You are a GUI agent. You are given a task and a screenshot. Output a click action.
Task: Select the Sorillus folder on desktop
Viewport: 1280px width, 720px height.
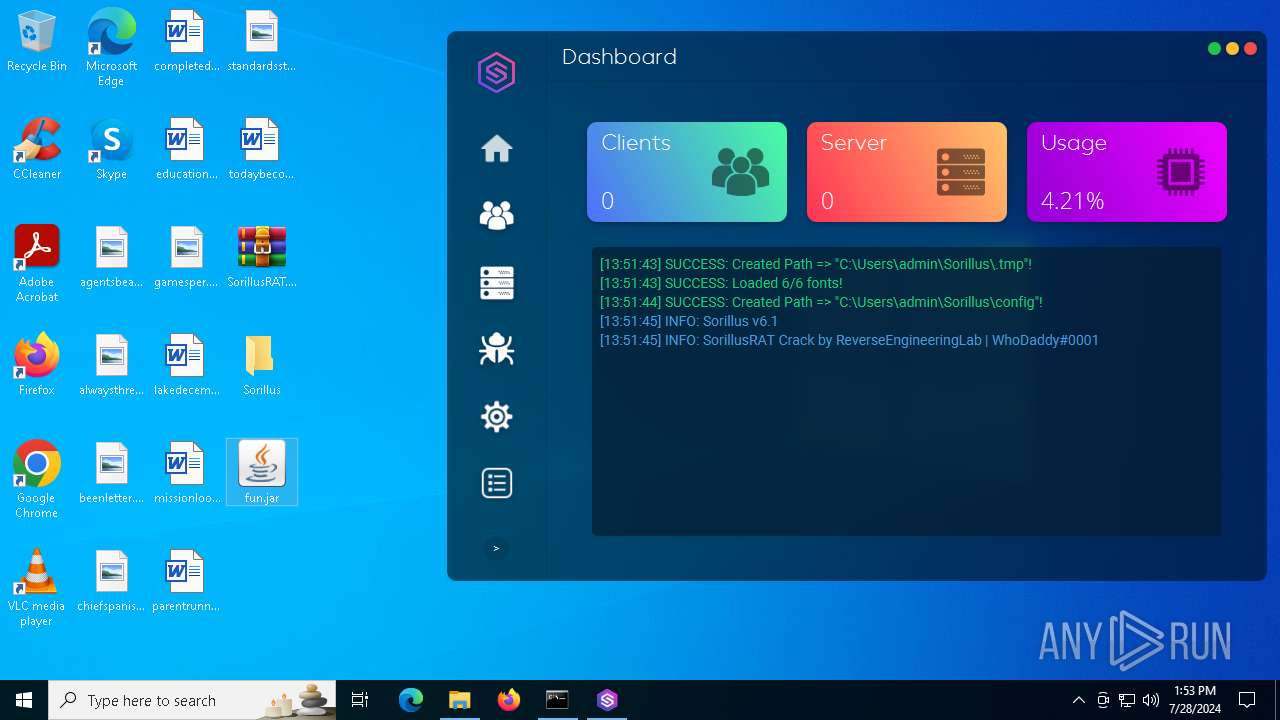[262, 365]
